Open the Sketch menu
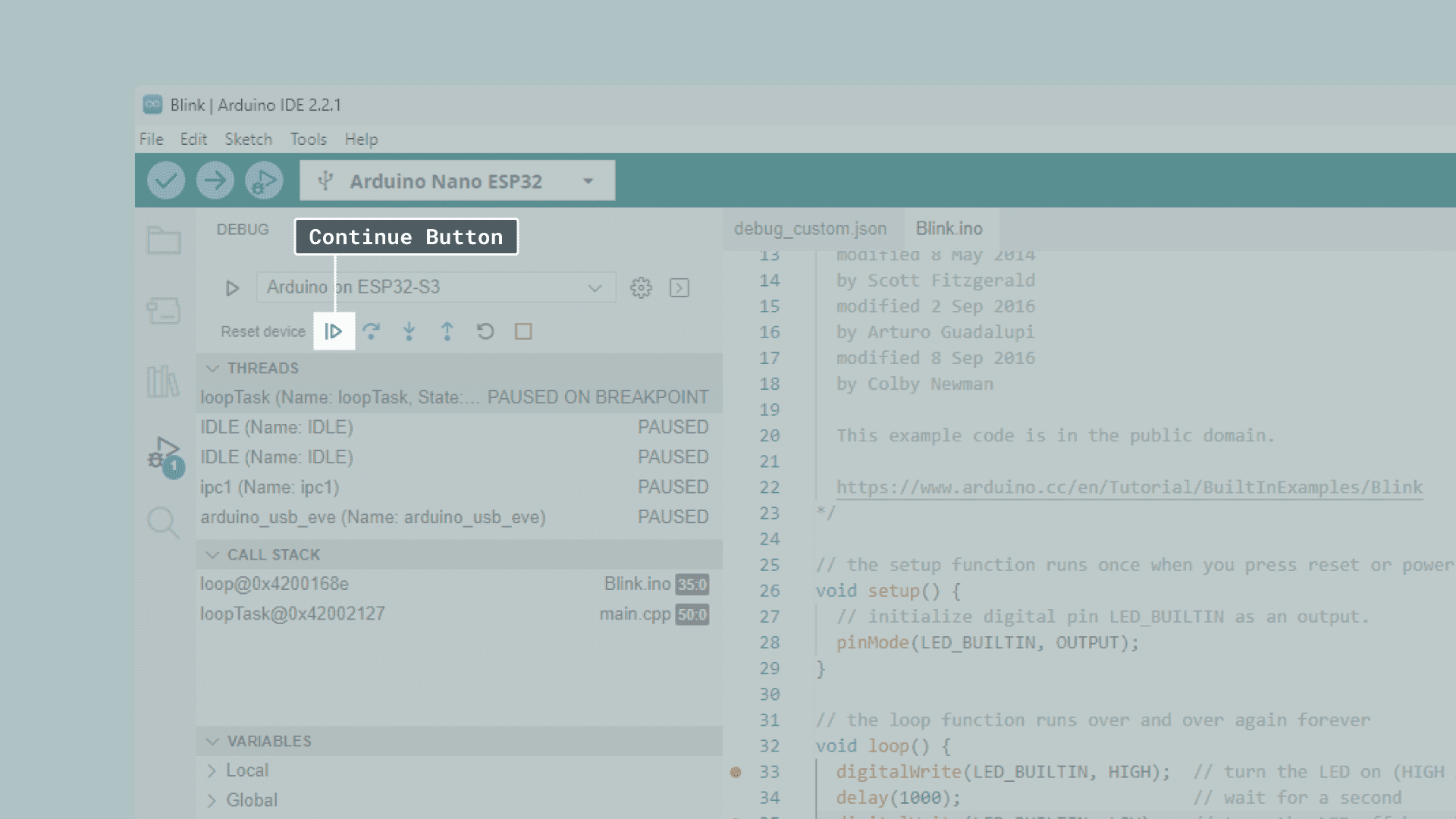This screenshot has width=1456, height=819. 248,140
